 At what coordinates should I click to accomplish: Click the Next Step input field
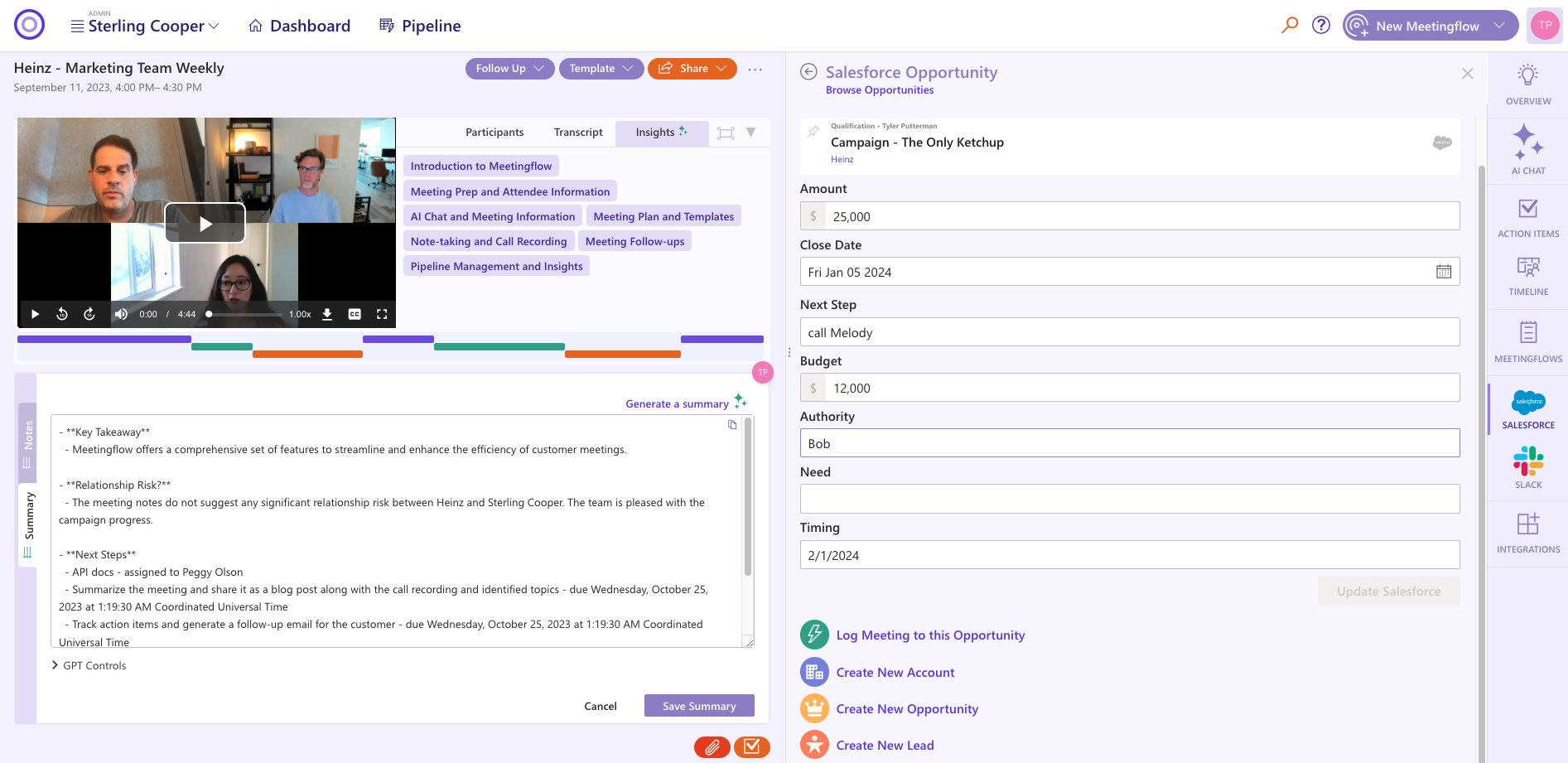click(1130, 332)
